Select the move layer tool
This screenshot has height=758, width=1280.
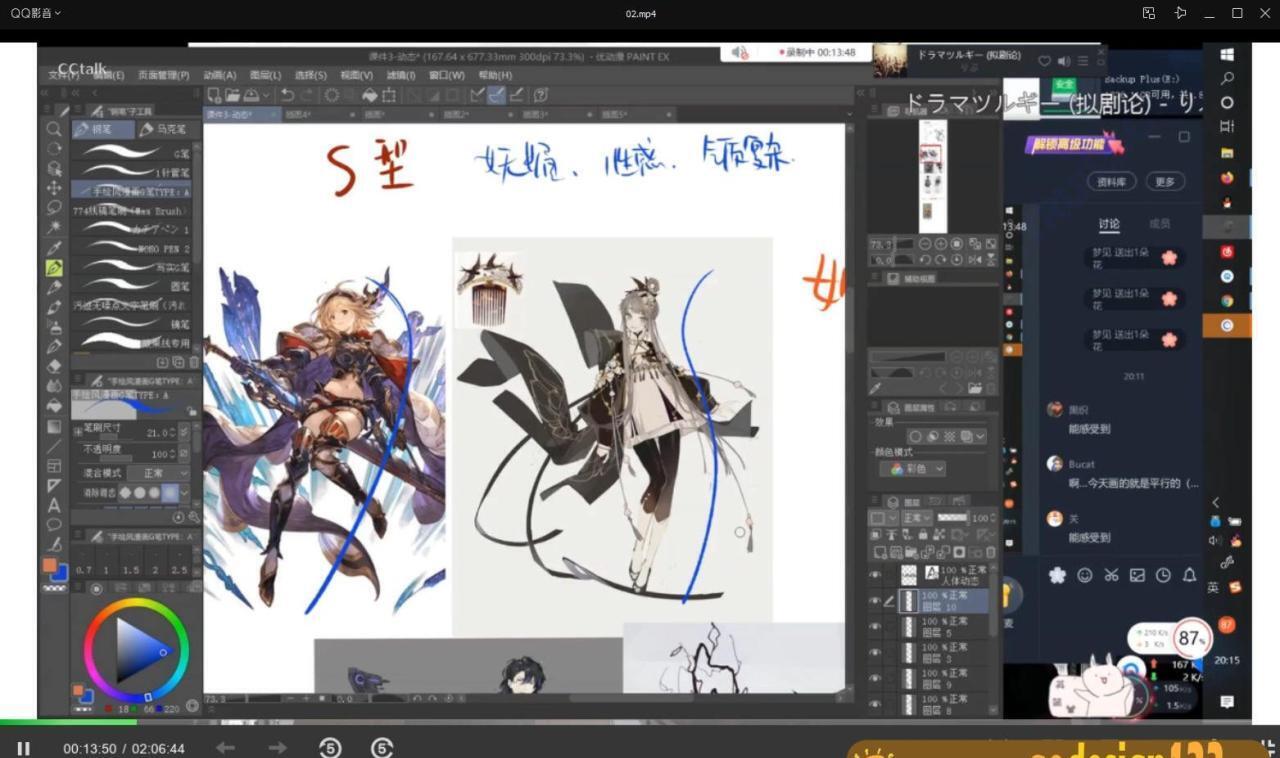[54, 188]
